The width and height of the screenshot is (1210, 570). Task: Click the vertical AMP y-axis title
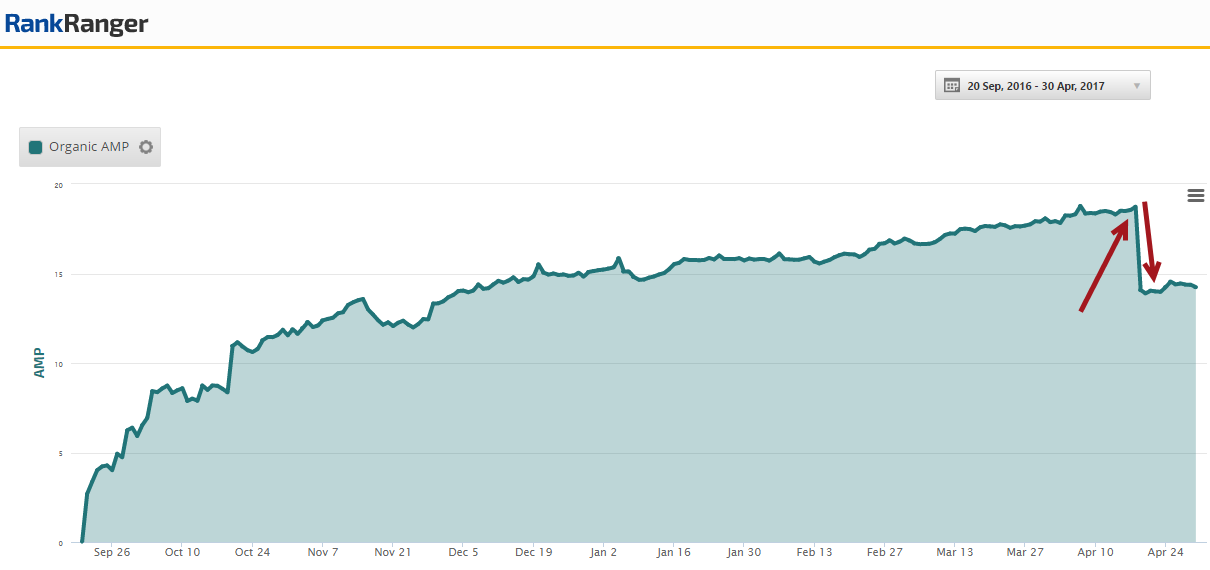click(38, 362)
